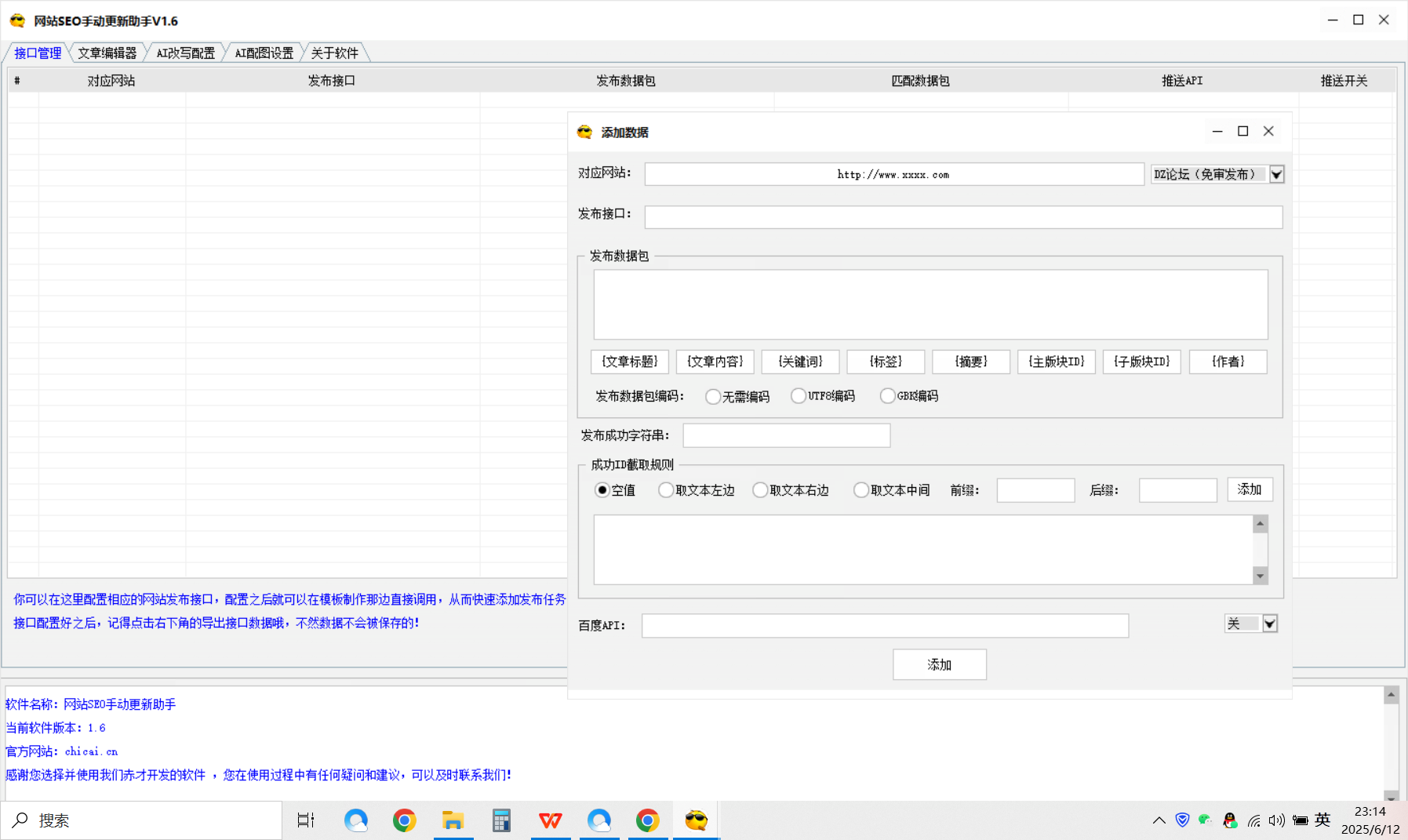
Task: Open the AI改写配置 tab
Action: 186,53
